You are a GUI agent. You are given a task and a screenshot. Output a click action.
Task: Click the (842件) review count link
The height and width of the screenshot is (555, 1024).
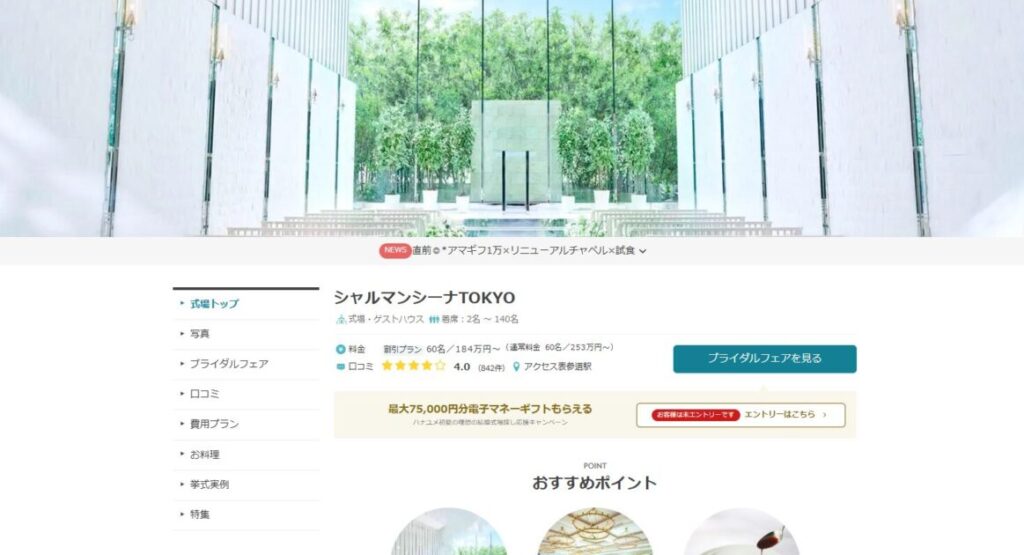point(491,368)
